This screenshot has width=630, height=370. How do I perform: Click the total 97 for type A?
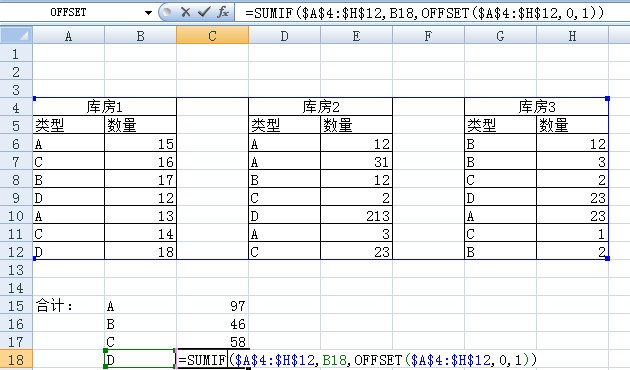tap(213, 305)
